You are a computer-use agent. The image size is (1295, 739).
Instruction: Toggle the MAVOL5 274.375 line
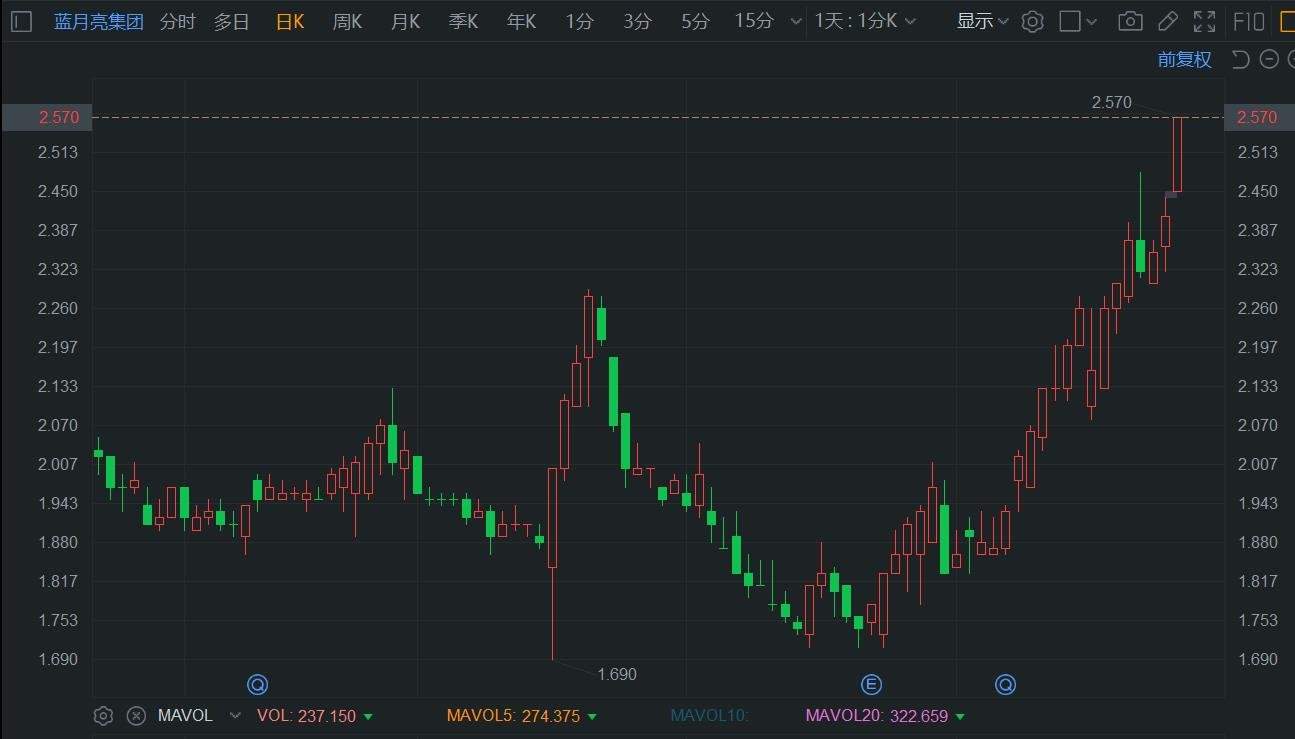point(522,716)
